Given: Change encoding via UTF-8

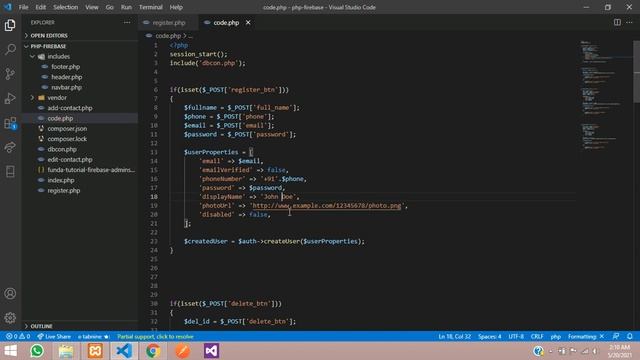Looking at the screenshot, I should pos(516,337).
